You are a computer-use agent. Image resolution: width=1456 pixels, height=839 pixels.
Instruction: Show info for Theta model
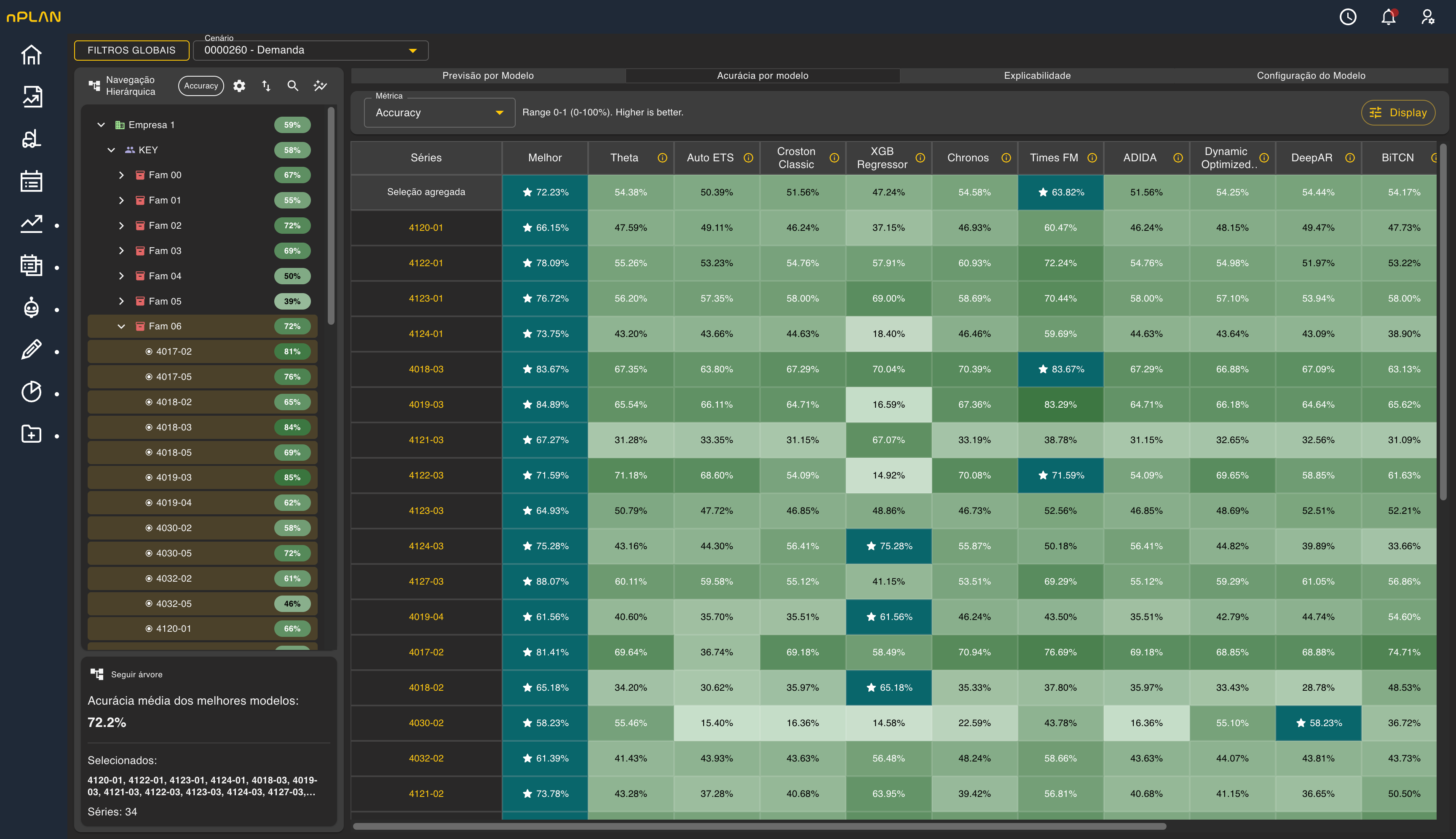click(662, 158)
